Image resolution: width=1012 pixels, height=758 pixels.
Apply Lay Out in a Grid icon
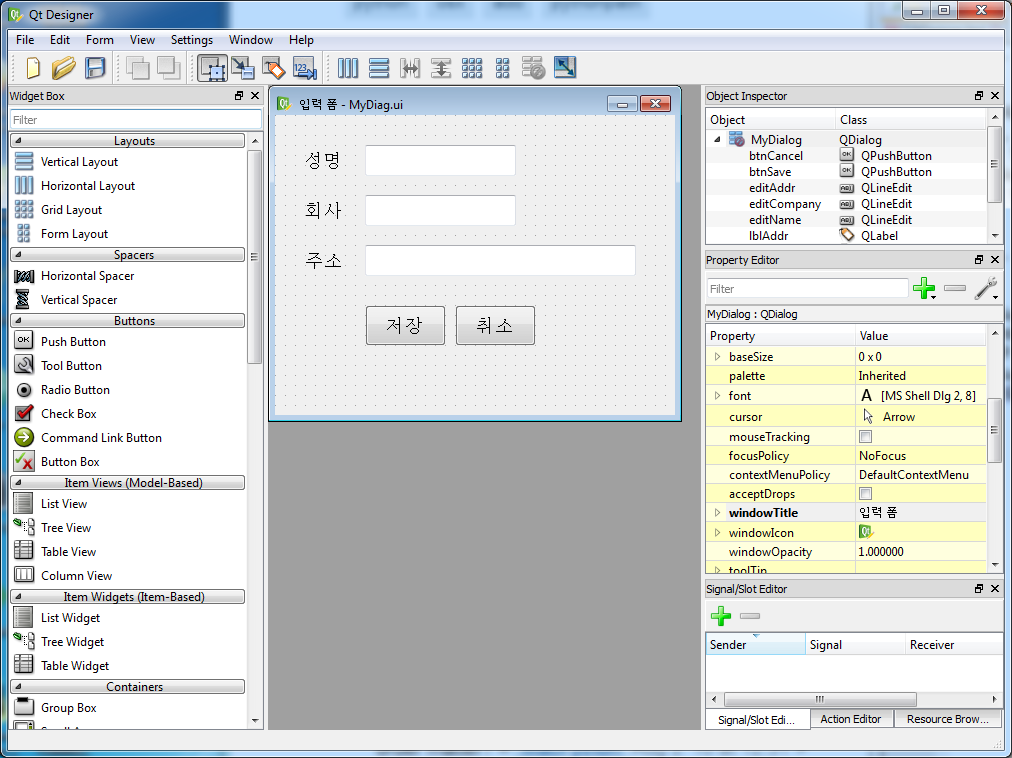(472, 68)
